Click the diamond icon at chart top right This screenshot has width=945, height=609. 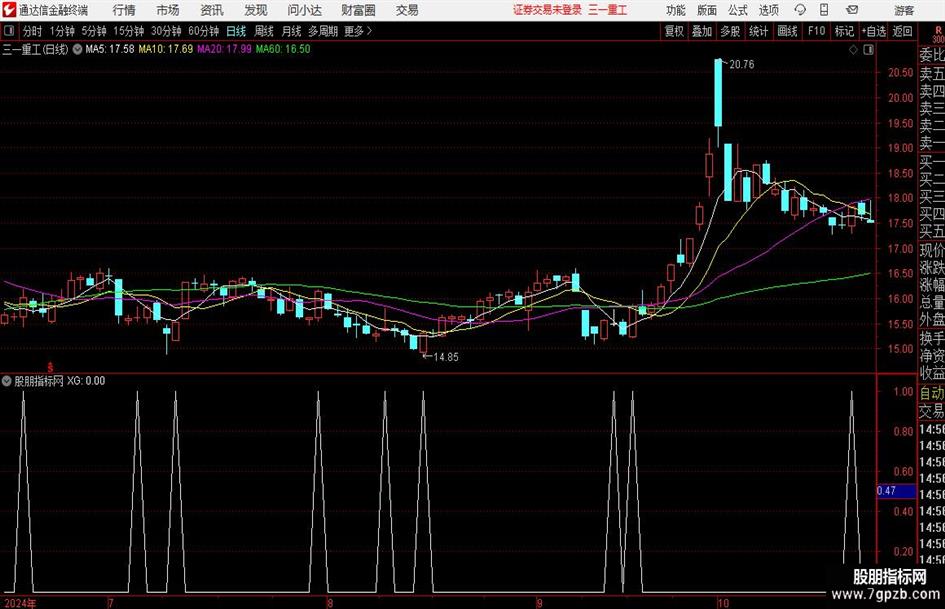click(853, 50)
